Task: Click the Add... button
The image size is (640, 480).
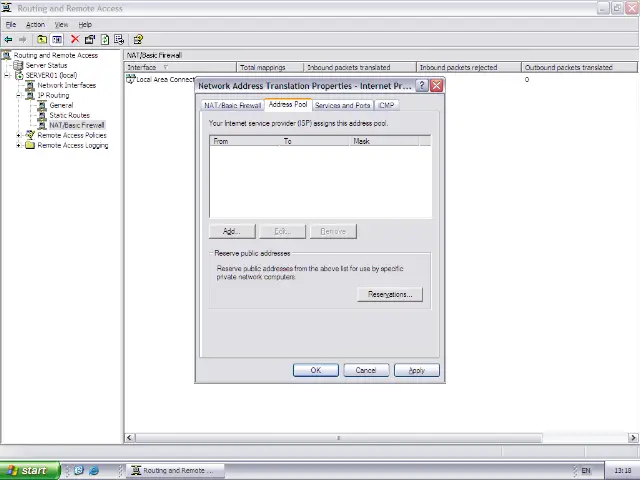Action: click(x=232, y=231)
